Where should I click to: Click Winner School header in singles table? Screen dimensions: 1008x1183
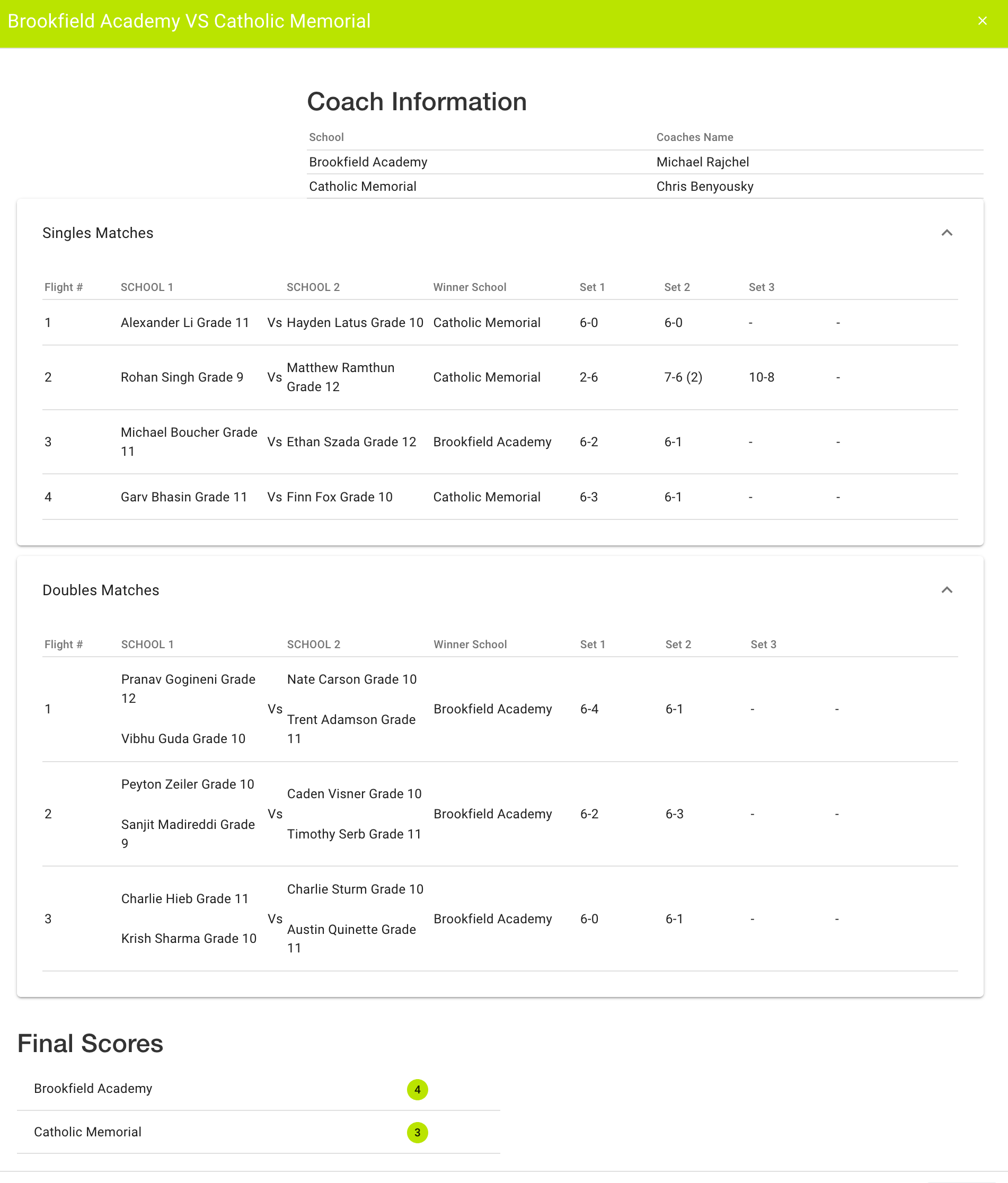tap(469, 287)
